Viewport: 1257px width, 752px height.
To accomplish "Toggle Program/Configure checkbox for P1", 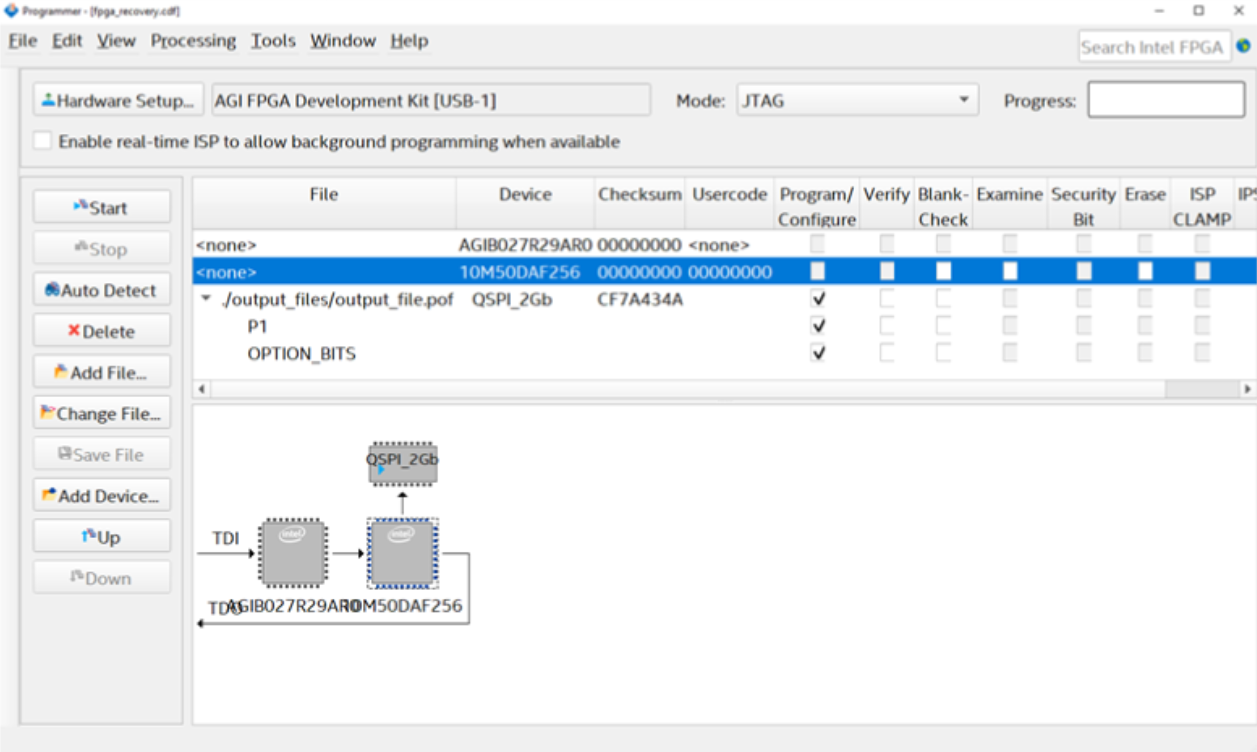I will coord(818,326).
